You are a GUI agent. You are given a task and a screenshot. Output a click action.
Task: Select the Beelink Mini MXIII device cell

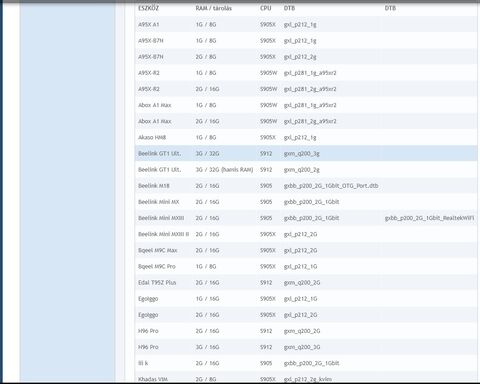161,218
